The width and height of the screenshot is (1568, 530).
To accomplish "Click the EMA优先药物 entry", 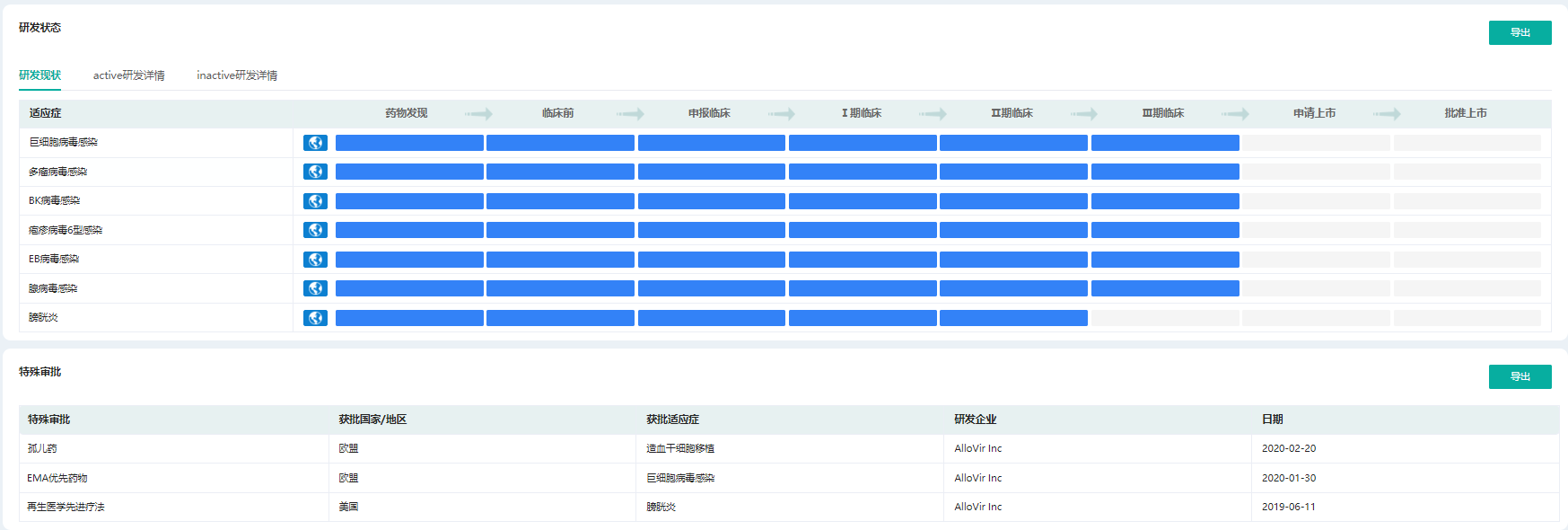I will [x=57, y=478].
